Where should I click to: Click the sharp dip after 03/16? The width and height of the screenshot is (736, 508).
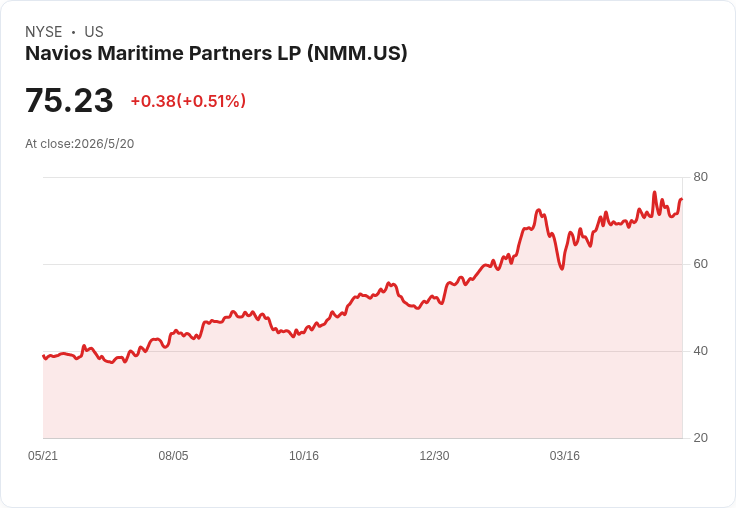(562, 269)
